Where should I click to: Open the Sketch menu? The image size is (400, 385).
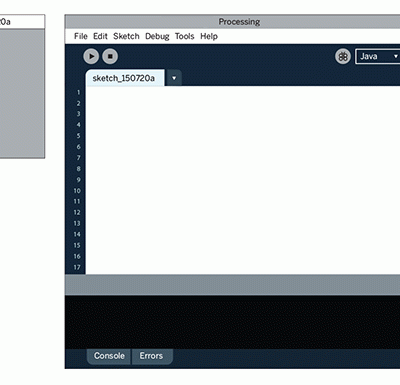click(x=126, y=36)
